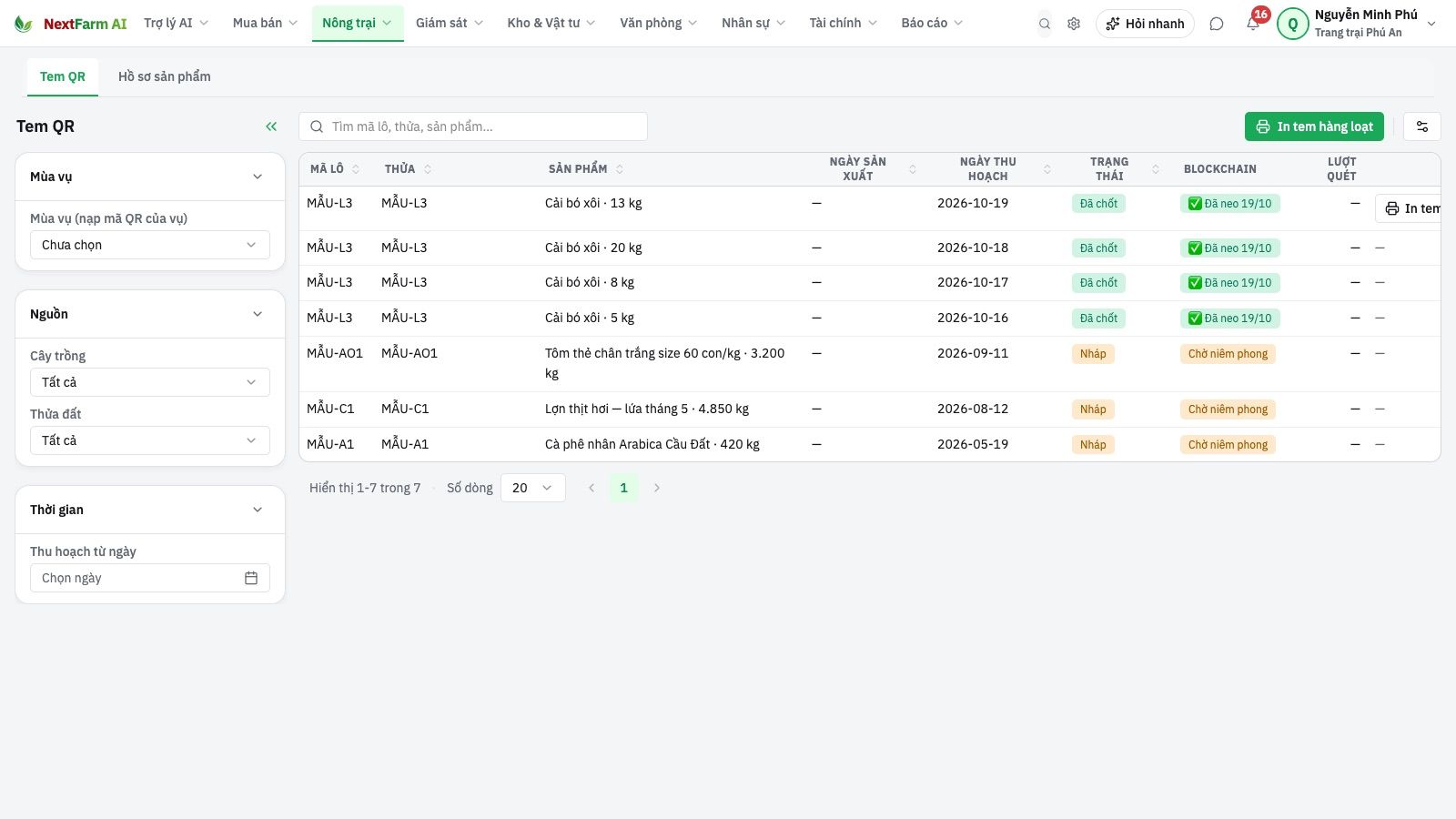This screenshot has height=819, width=1456.
Task: Click the NextFarm AI leaf logo
Action: (24, 24)
